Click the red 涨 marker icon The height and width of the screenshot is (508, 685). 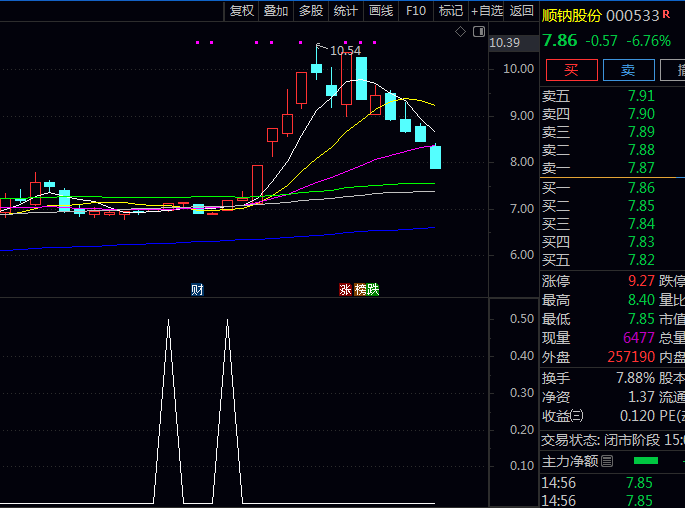point(345,290)
